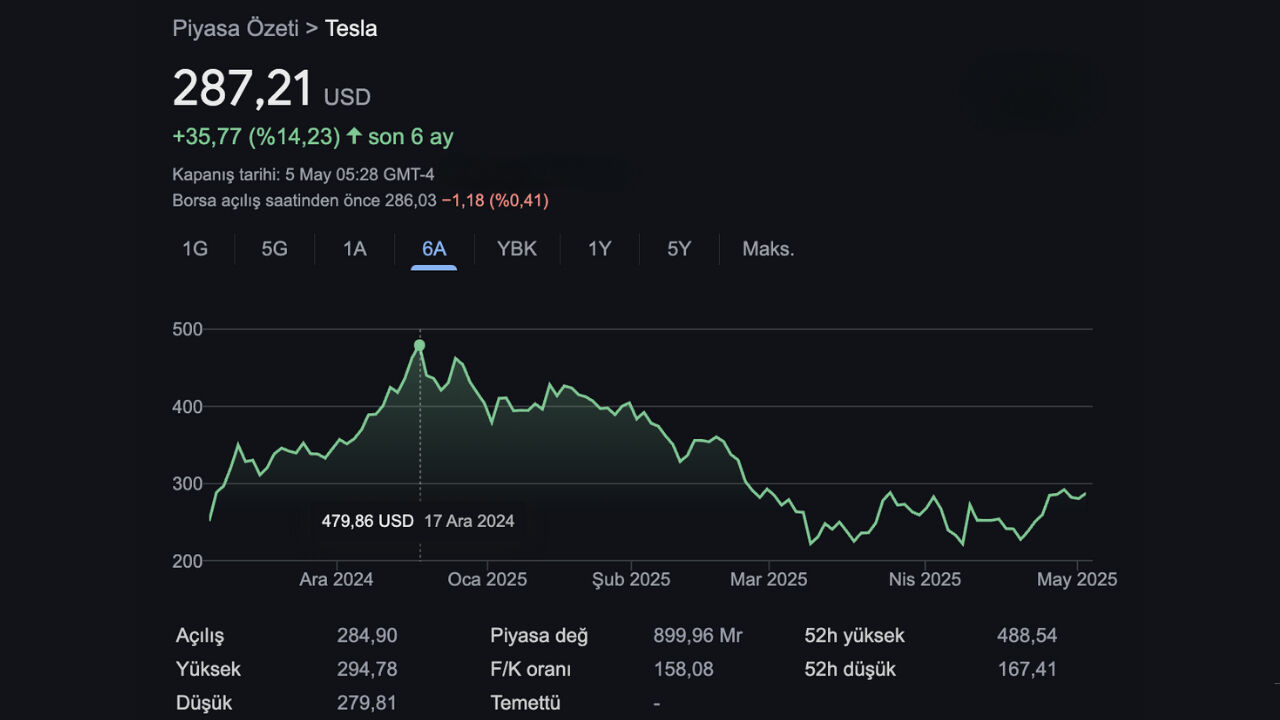
Task: Switch to the 1G time range tab
Action: [x=195, y=249]
